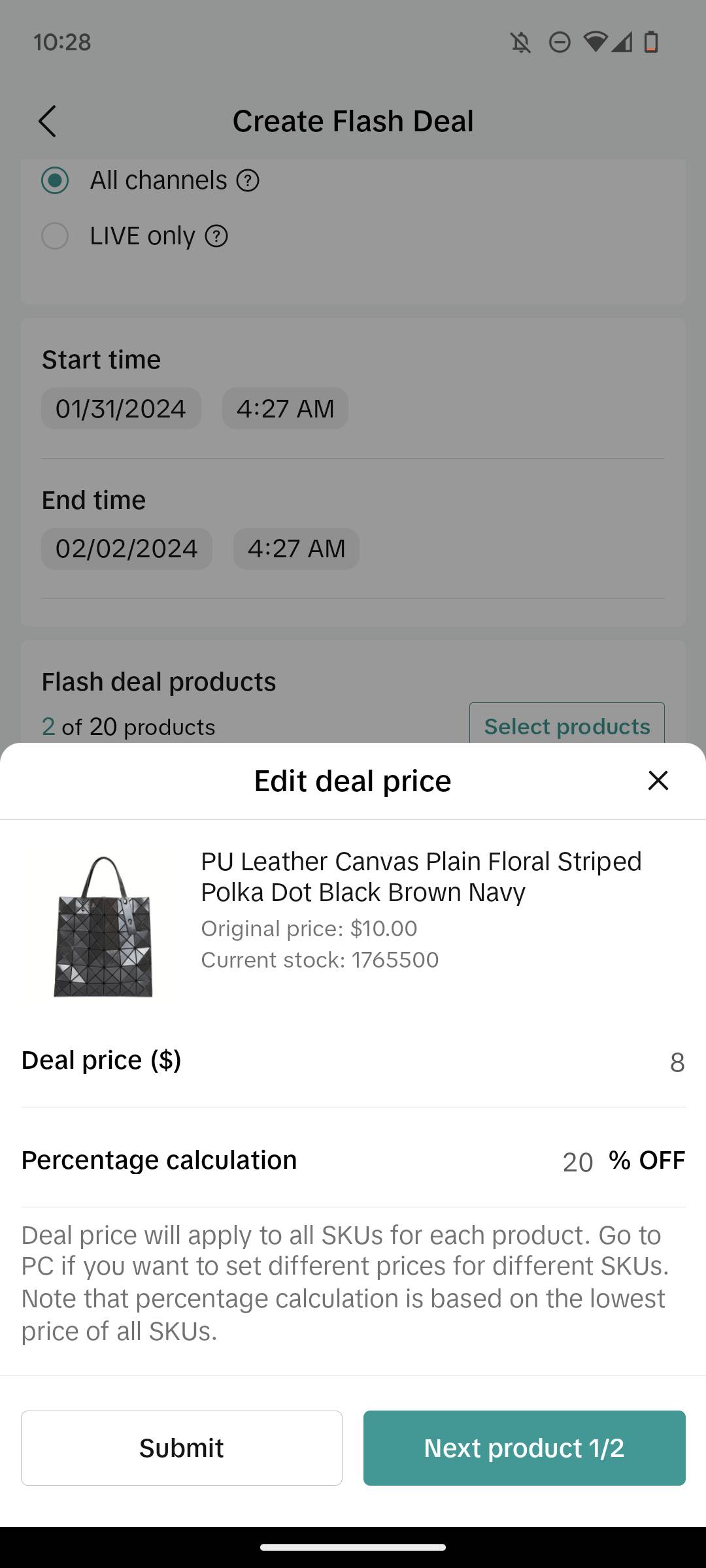Submit the deal price

[x=182, y=1448]
